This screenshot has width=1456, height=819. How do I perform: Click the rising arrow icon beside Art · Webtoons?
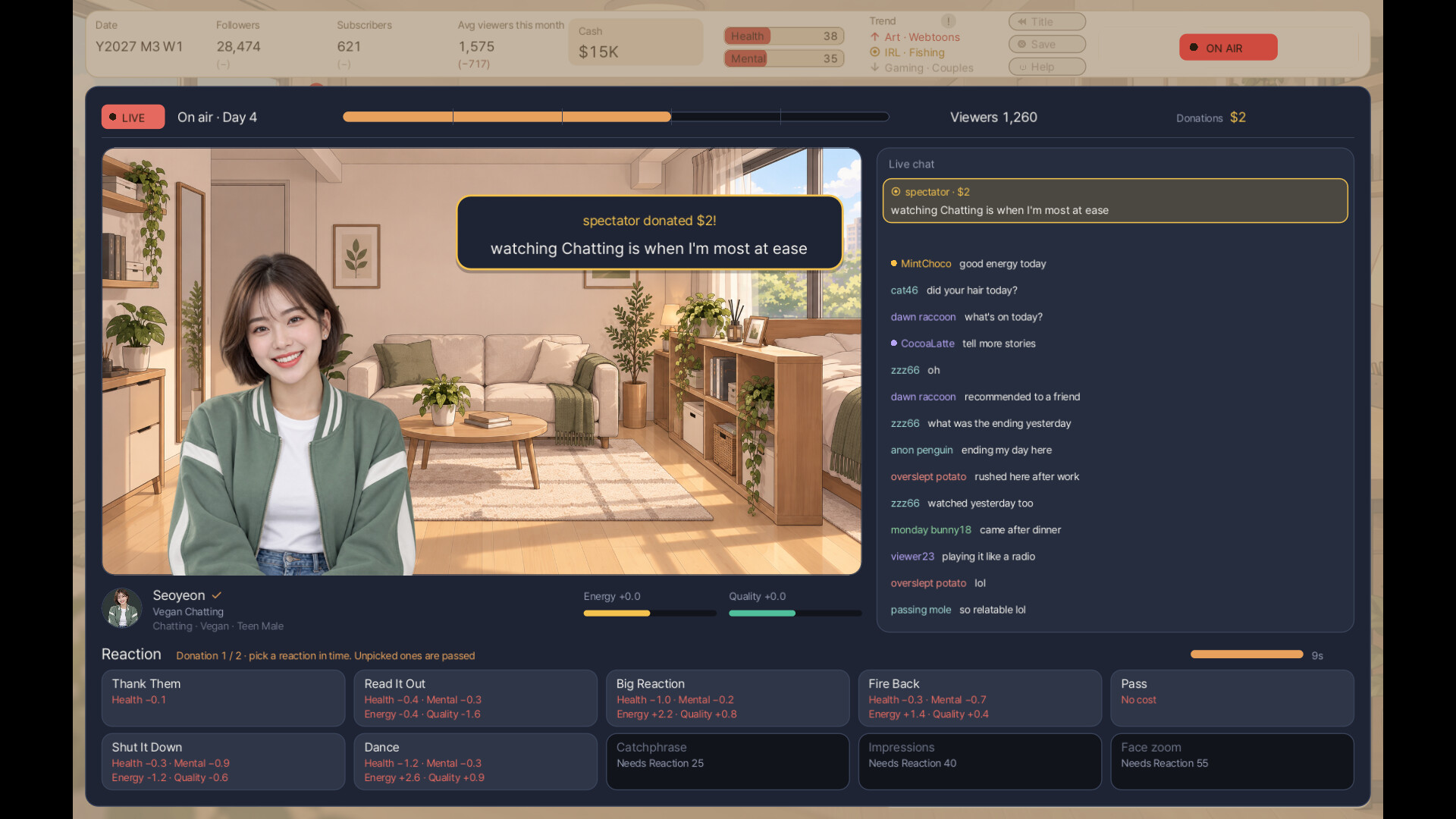pos(875,37)
